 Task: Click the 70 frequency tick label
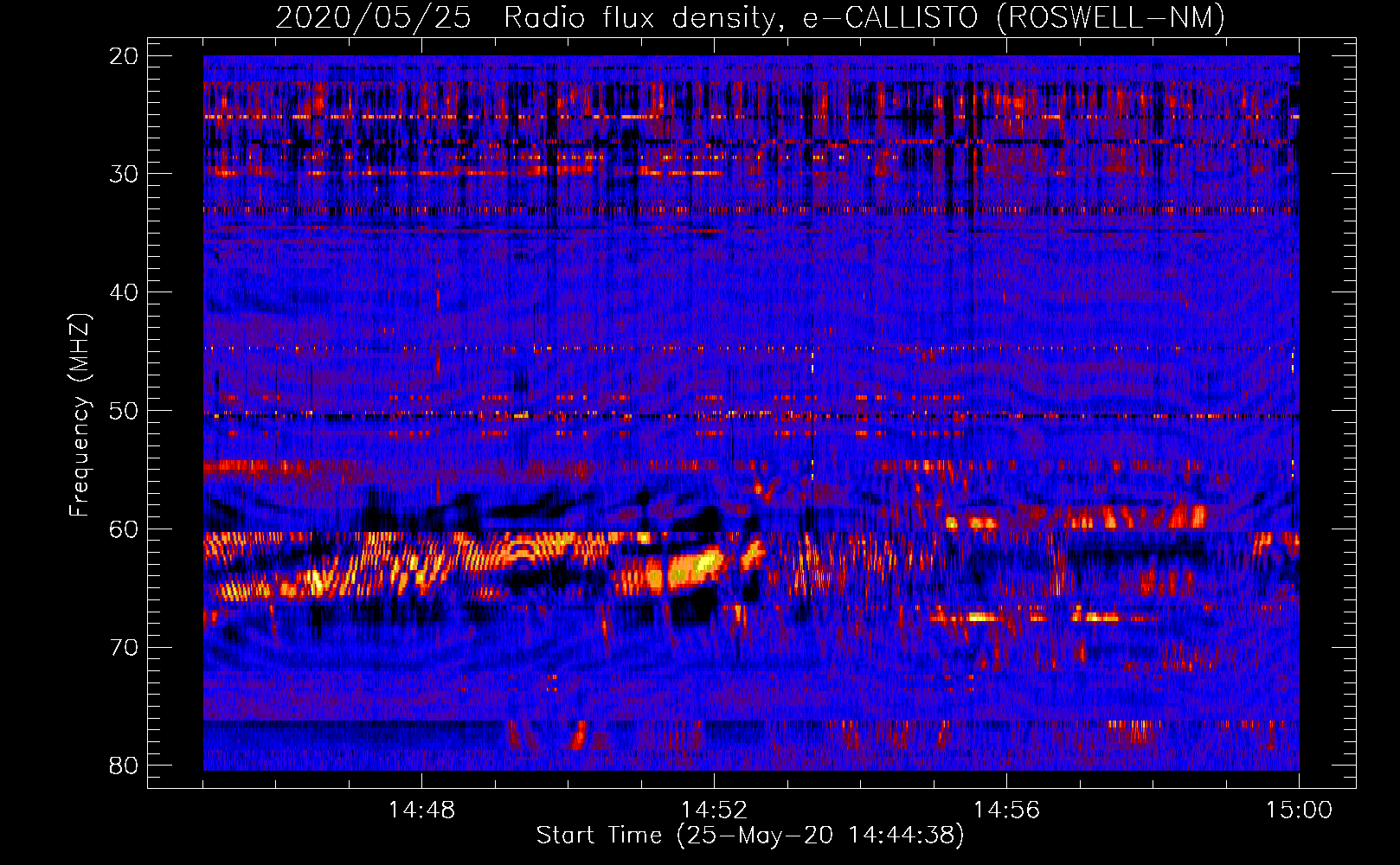pyautogui.click(x=125, y=648)
